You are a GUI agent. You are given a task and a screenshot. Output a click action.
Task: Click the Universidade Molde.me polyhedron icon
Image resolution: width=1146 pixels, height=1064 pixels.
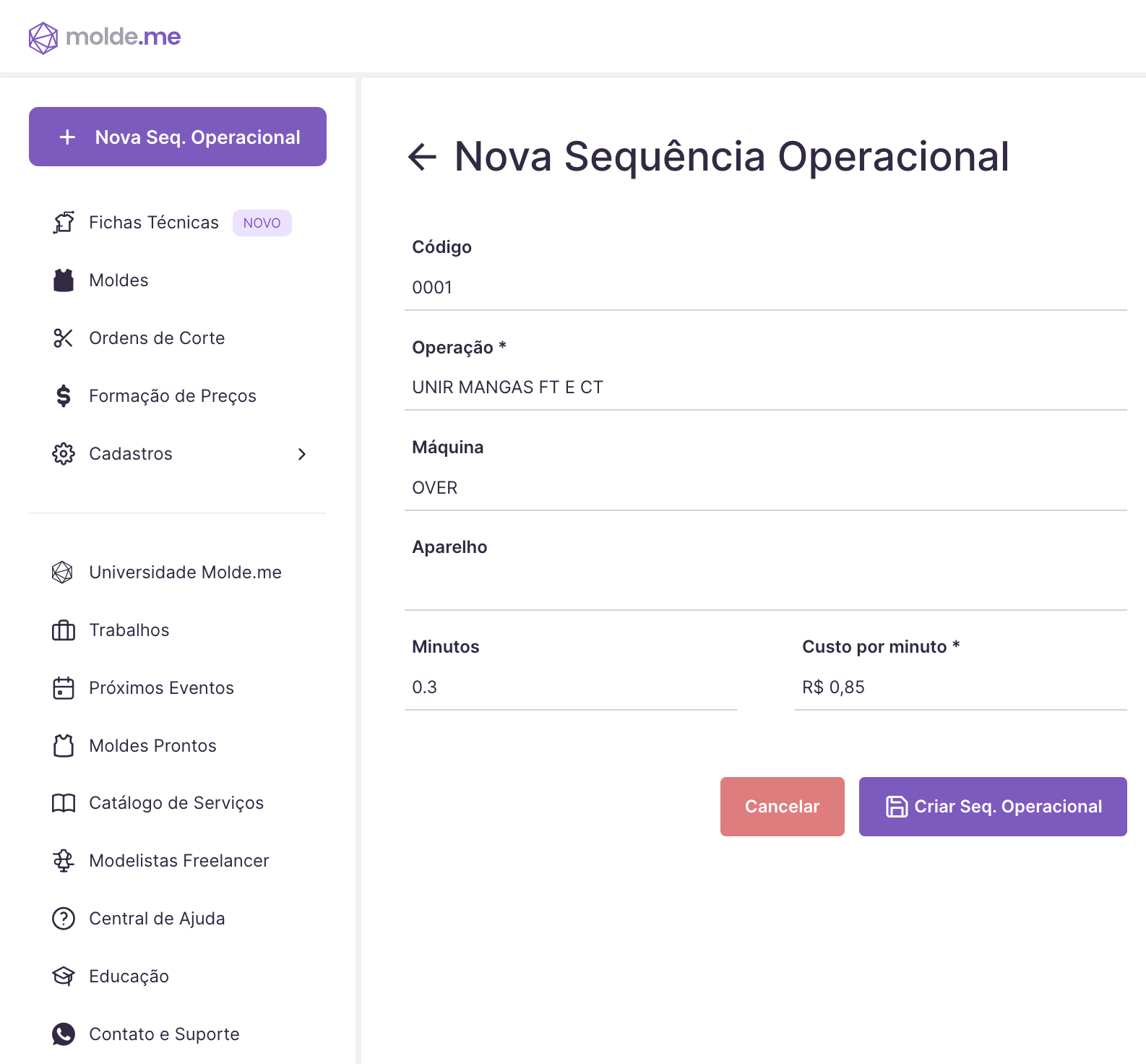tap(63, 572)
